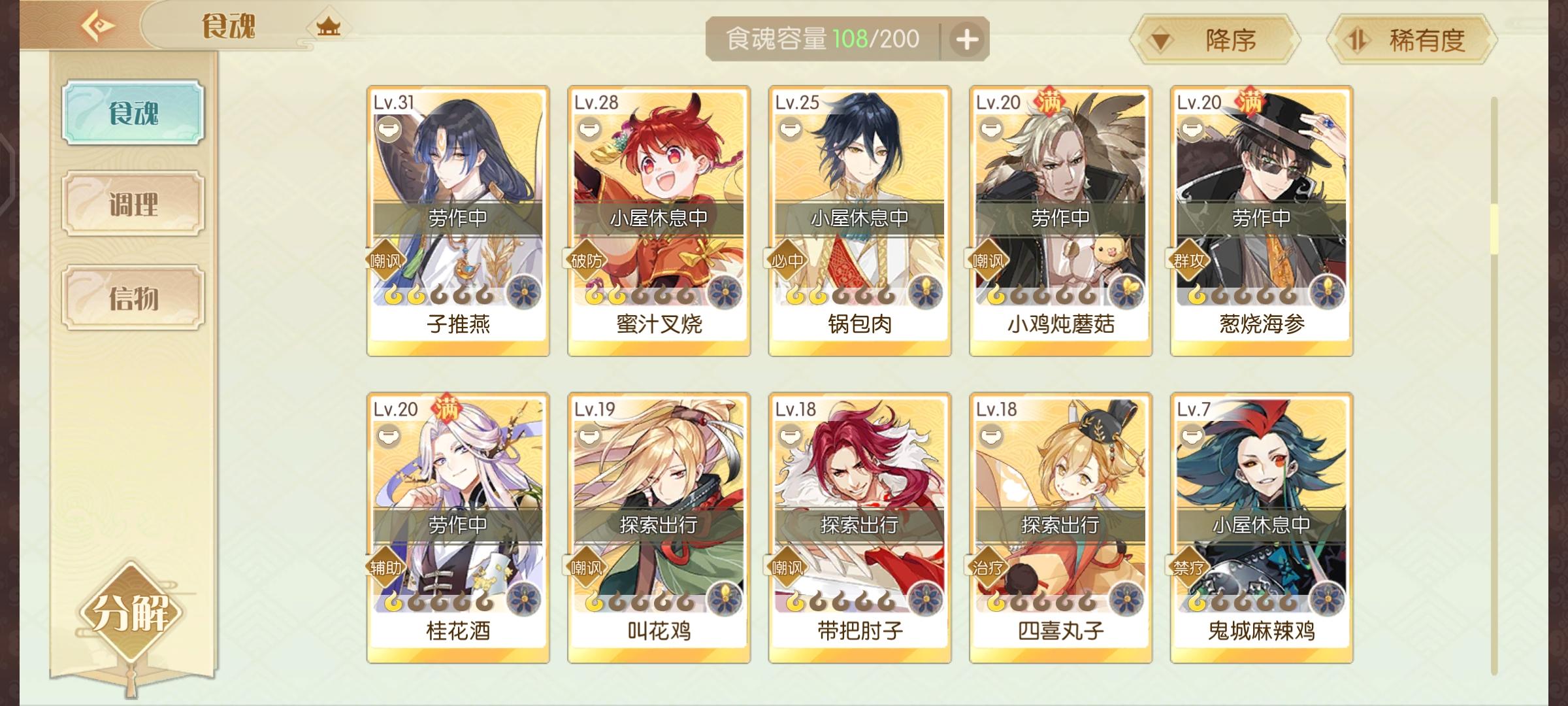Click the plus icon to expand capacity
The height and width of the screenshot is (706, 1568).
(x=967, y=40)
